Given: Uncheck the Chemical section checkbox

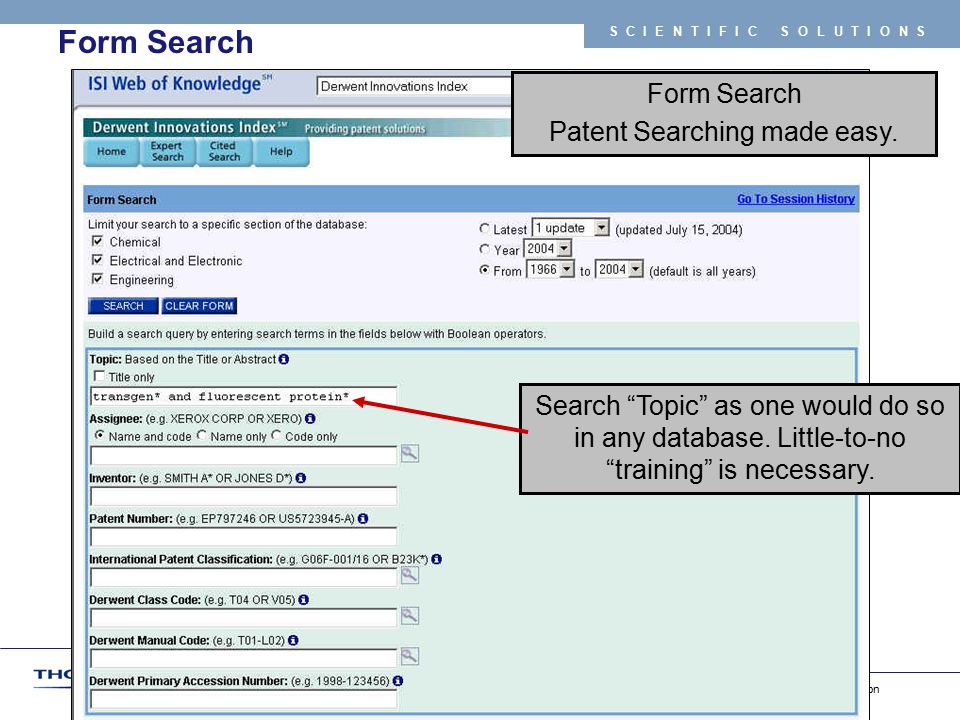Looking at the screenshot, I should coord(97,241).
